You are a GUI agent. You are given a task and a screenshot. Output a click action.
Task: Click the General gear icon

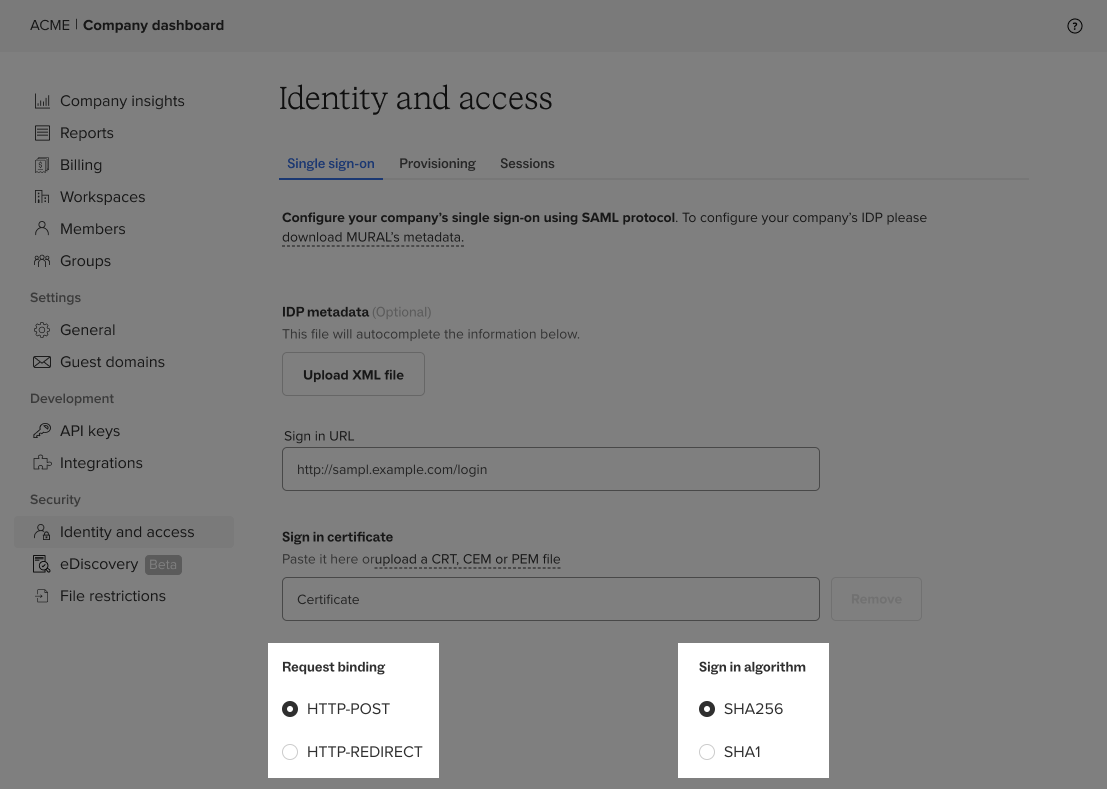click(42, 330)
